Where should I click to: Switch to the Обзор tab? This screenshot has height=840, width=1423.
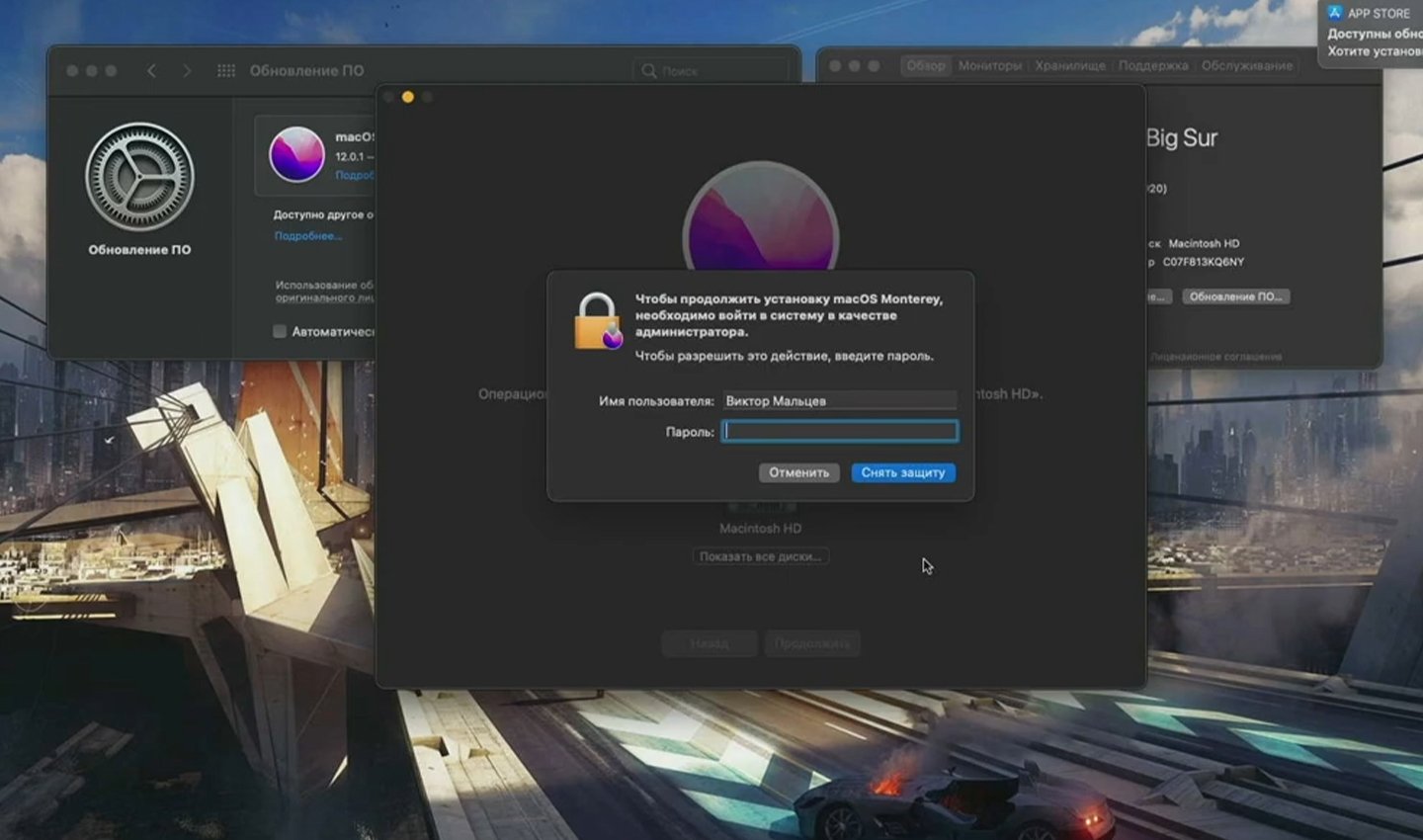click(x=926, y=65)
